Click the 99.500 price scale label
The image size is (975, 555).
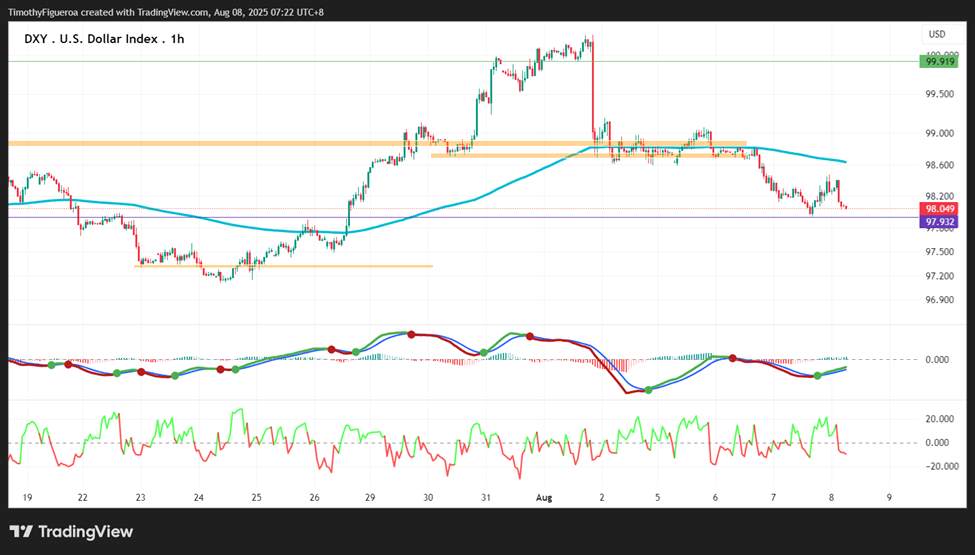(x=940, y=94)
